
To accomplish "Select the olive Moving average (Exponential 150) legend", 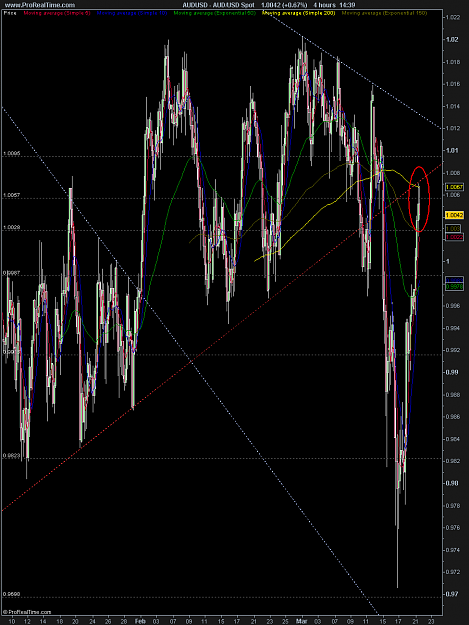I will 385,13.
